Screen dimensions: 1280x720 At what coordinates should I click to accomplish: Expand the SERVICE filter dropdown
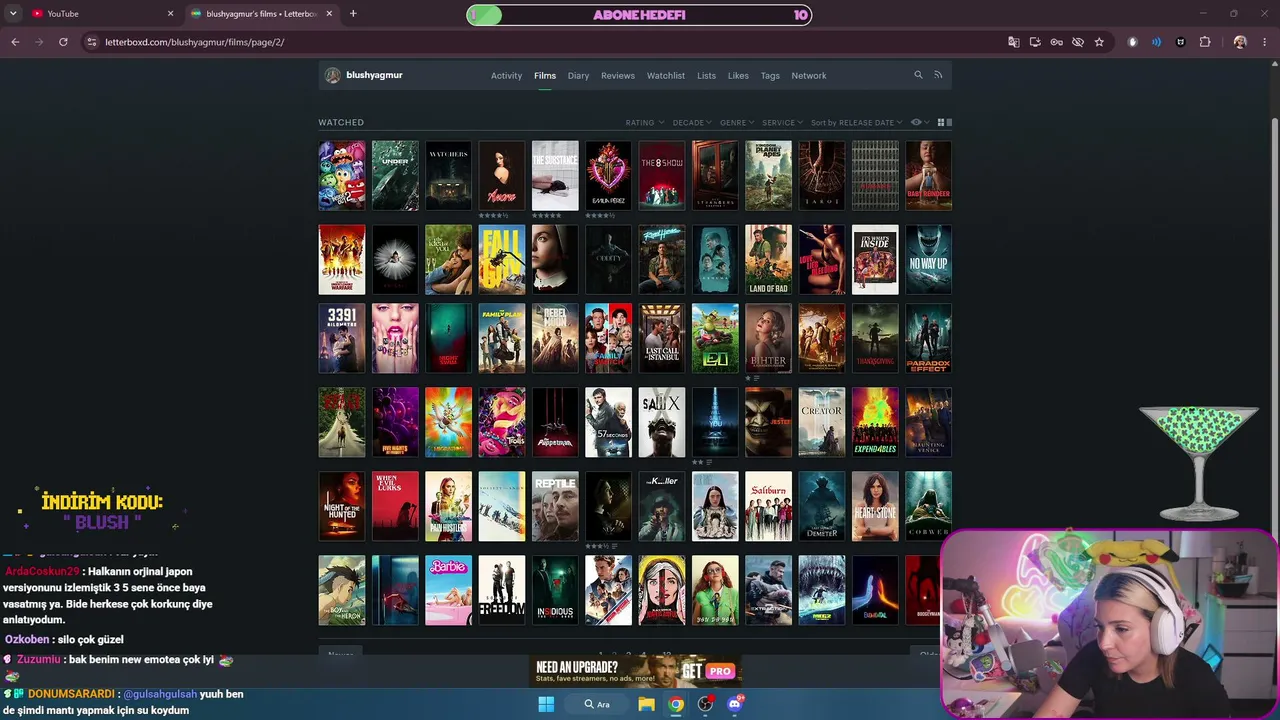click(782, 123)
